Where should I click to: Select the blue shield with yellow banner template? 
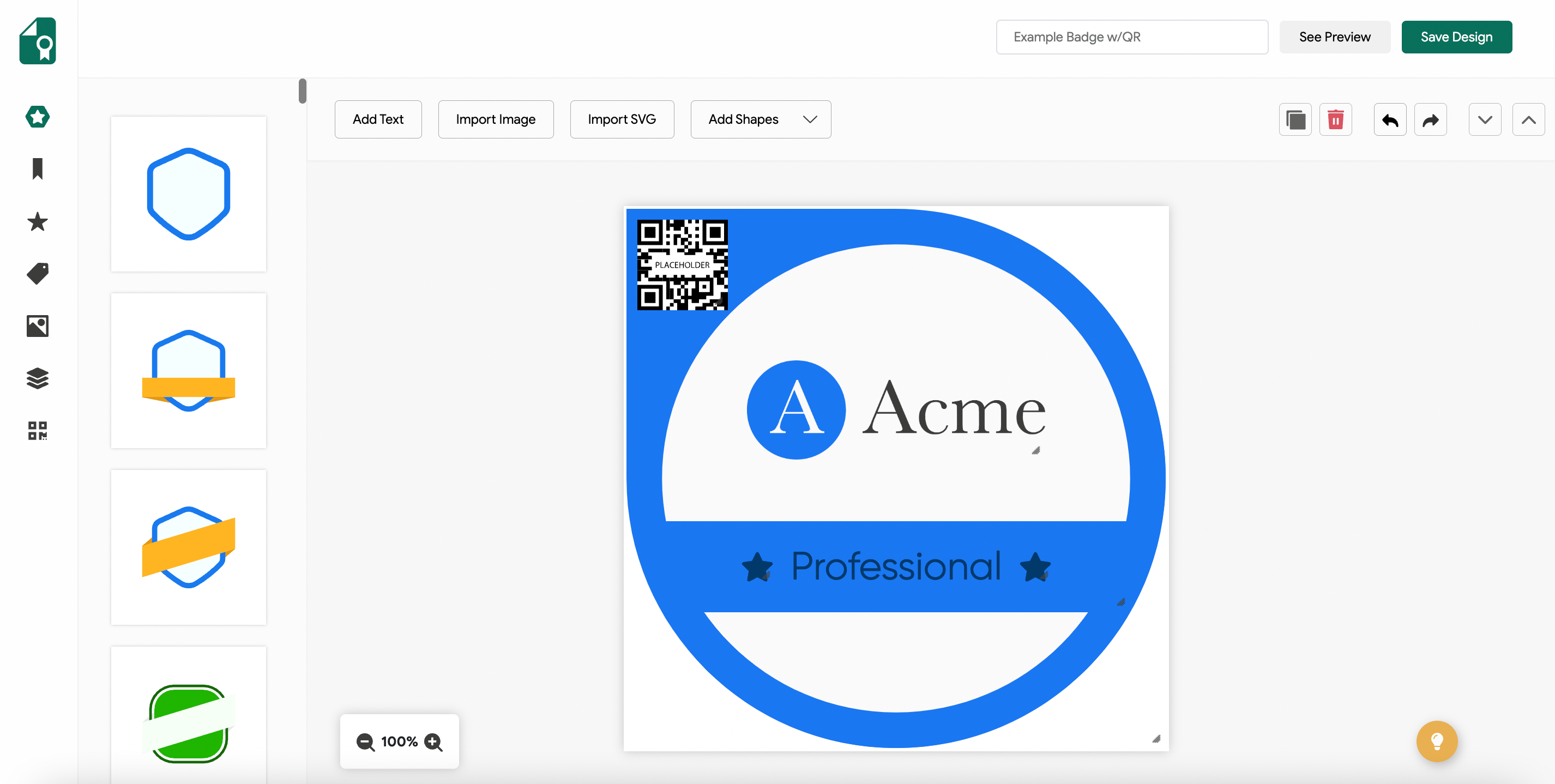(x=188, y=371)
